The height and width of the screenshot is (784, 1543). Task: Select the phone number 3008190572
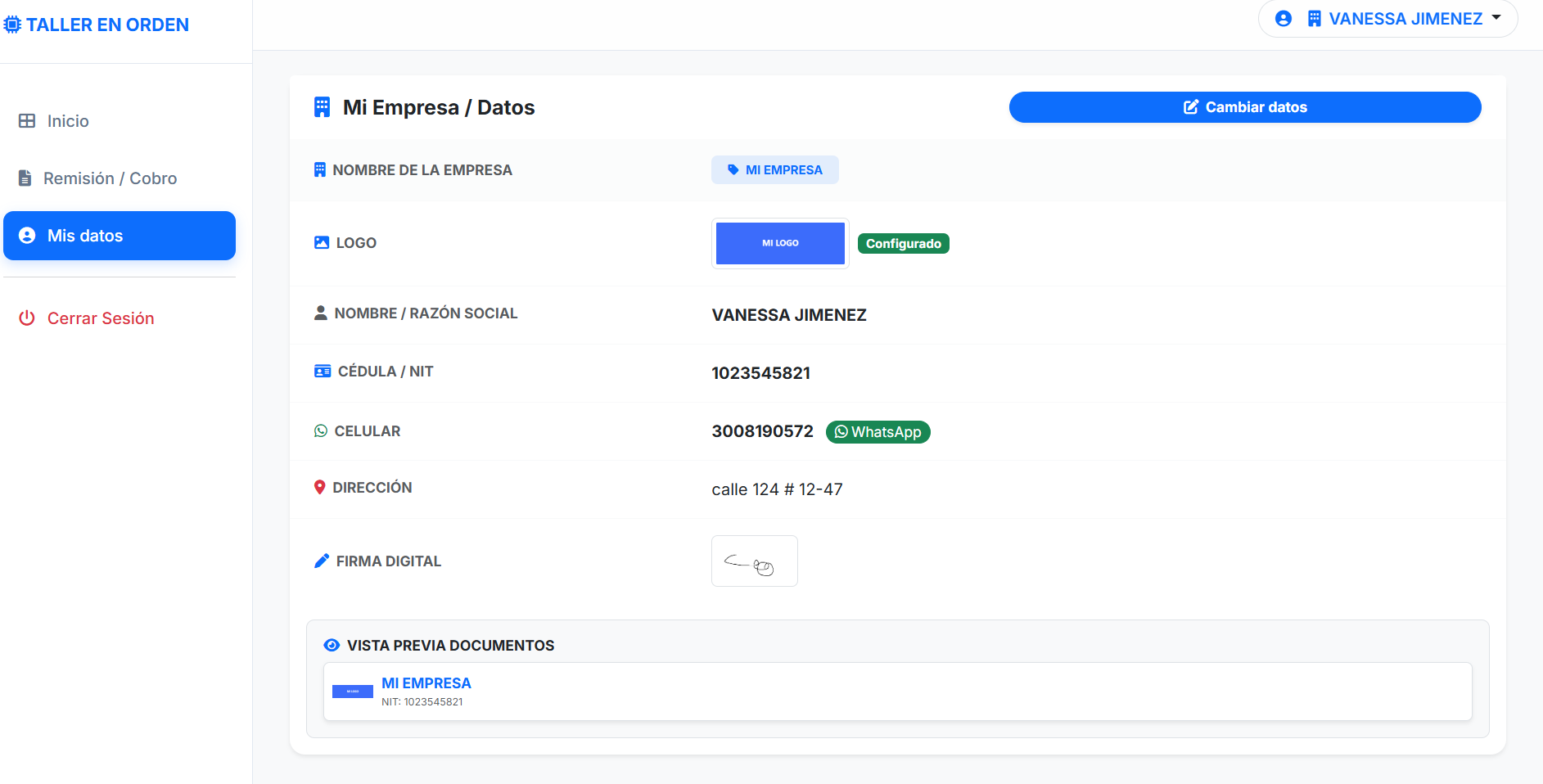pos(762,431)
